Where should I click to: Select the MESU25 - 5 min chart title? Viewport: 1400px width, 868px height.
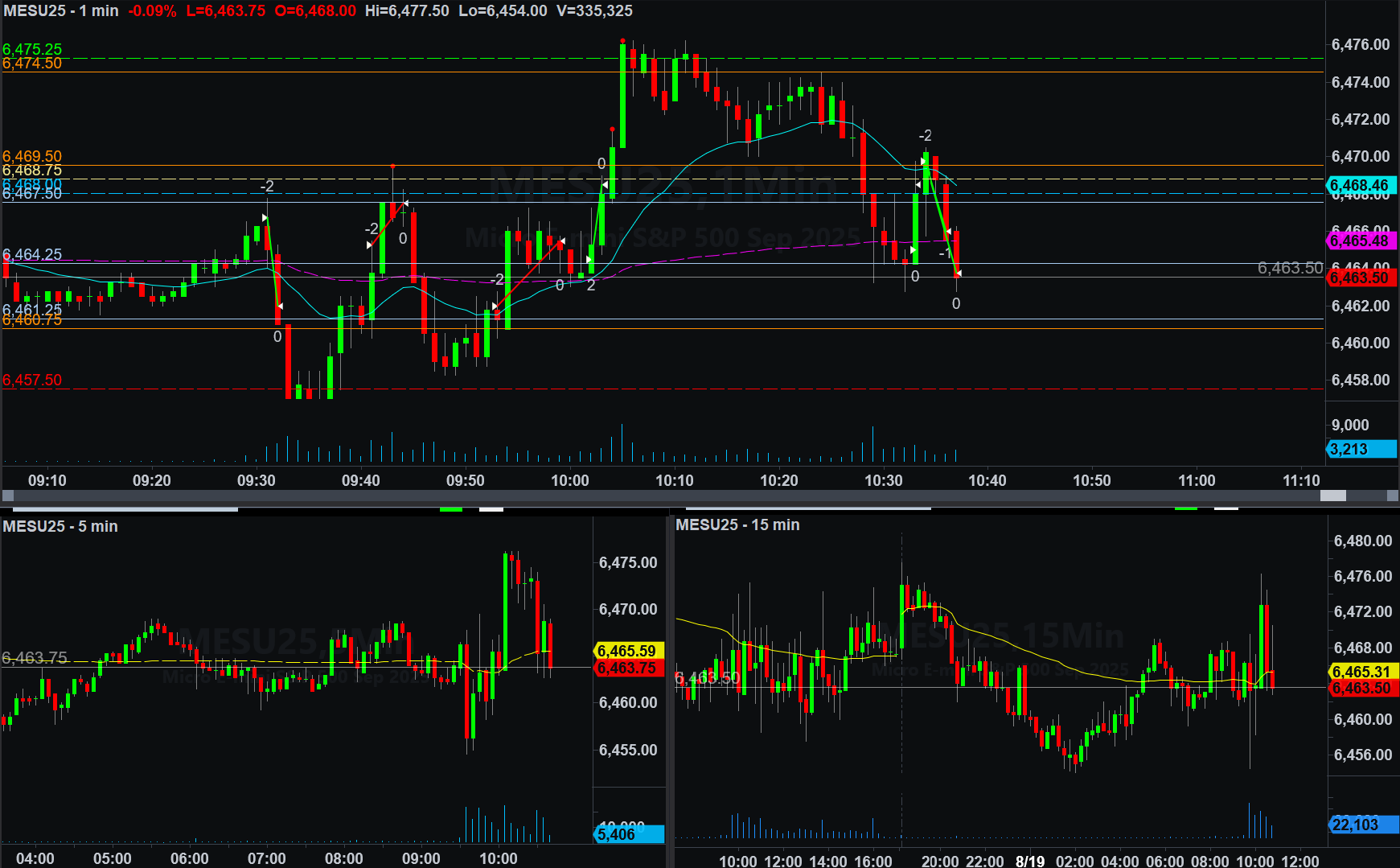click(x=60, y=526)
